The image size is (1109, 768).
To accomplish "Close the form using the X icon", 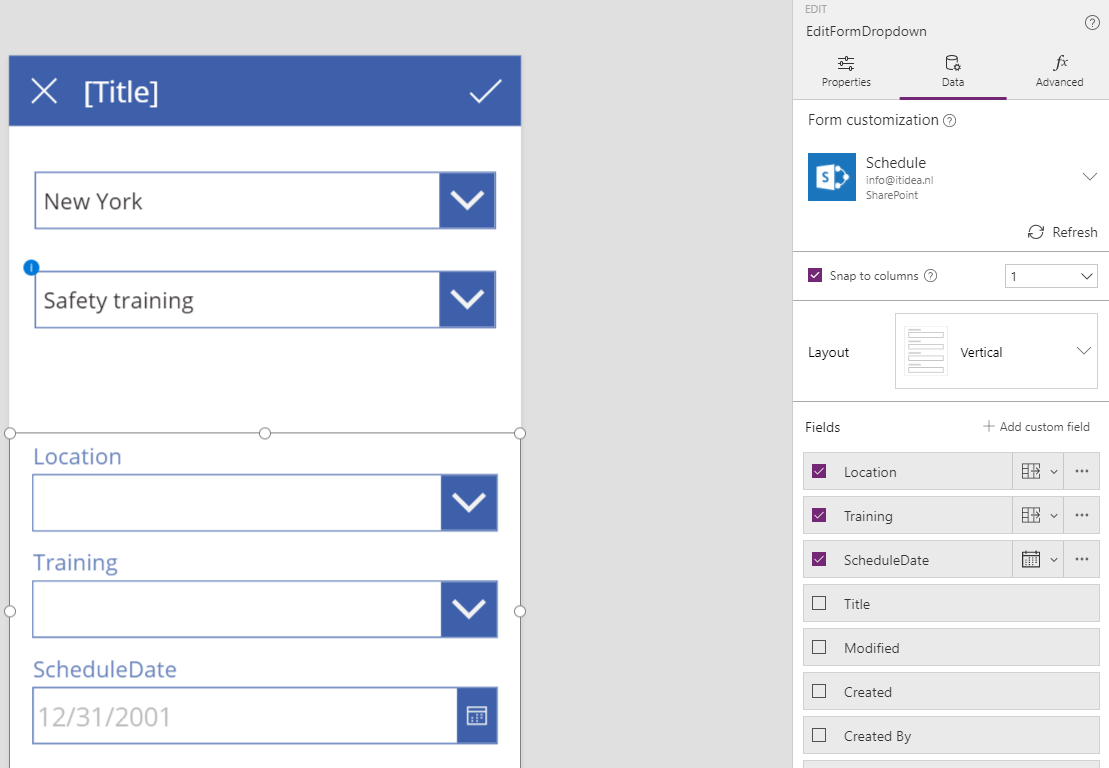I will (x=44, y=91).
